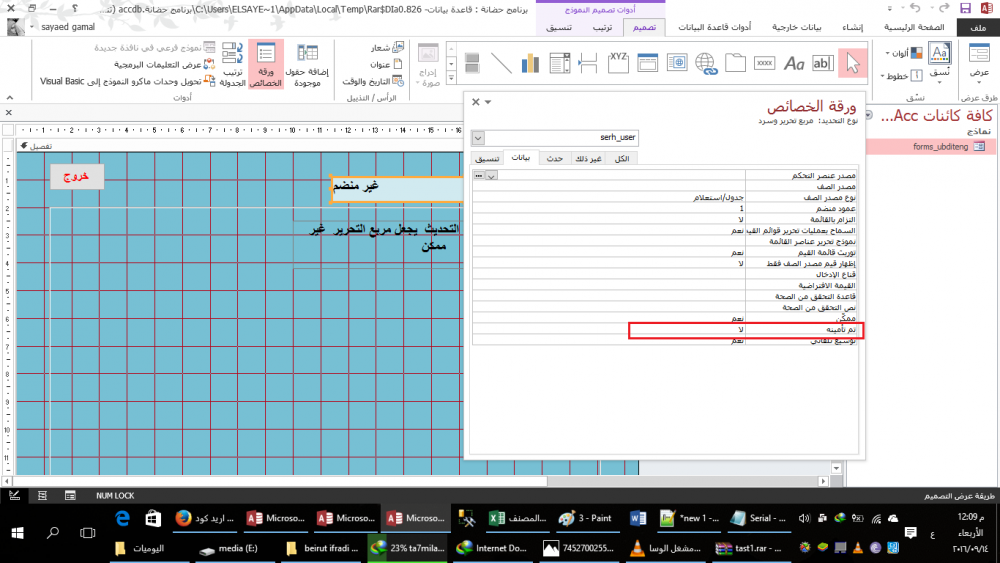Screen dimensions: 1000x563
Task: Open Help via the question mark icon
Action: pyautogui.click(x=75, y=8)
